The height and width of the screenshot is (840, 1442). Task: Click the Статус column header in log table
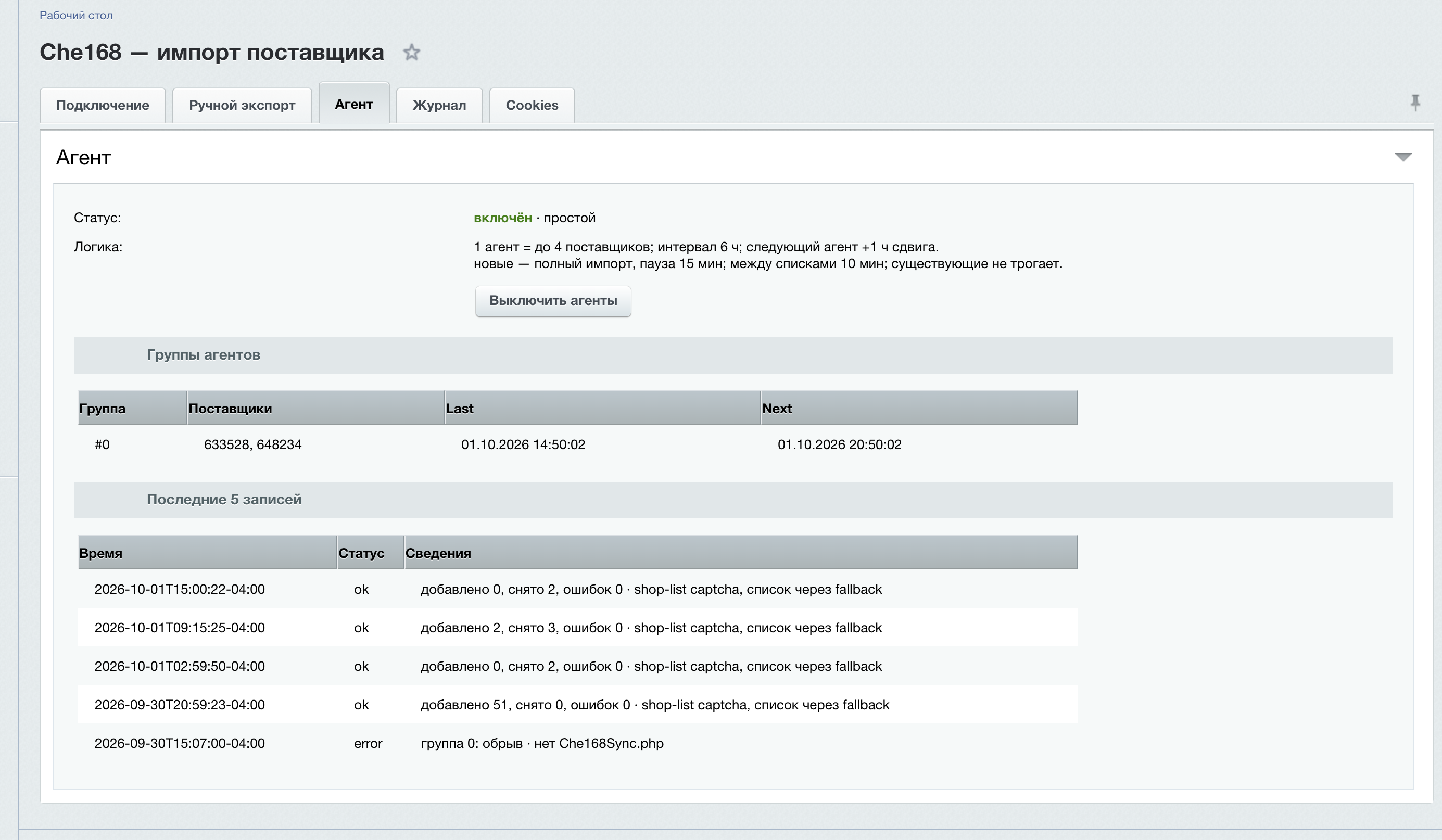point(371,553)
